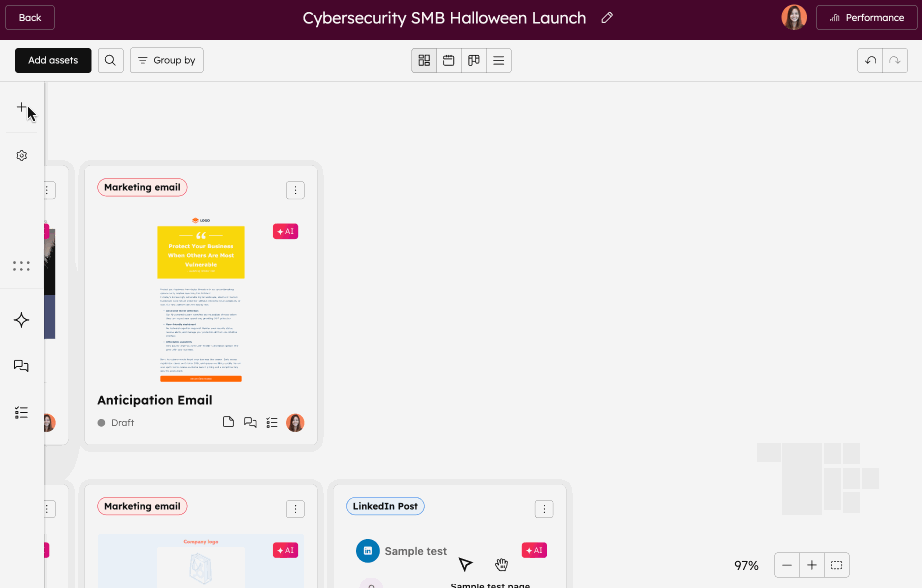This screenshot has width=922, height=588.
Task: Click the plus icon in left sidebar
Action: pos(21,107)
